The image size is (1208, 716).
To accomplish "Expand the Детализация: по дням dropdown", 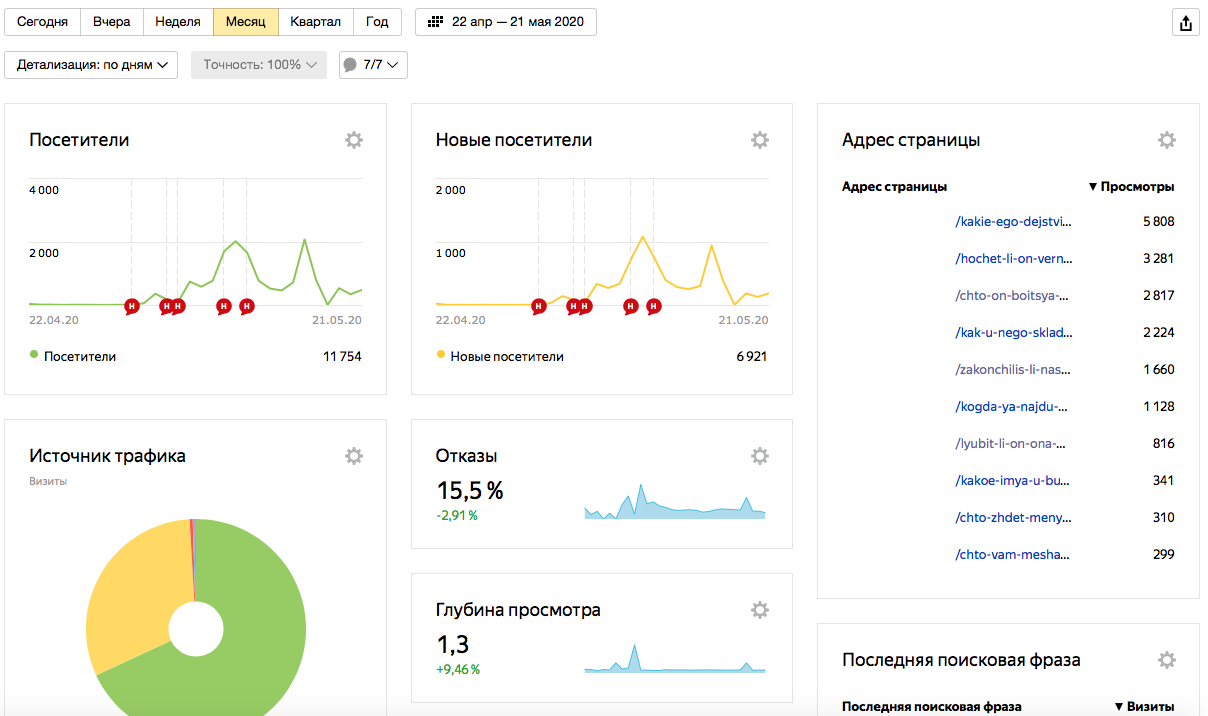I will point(91,65).
